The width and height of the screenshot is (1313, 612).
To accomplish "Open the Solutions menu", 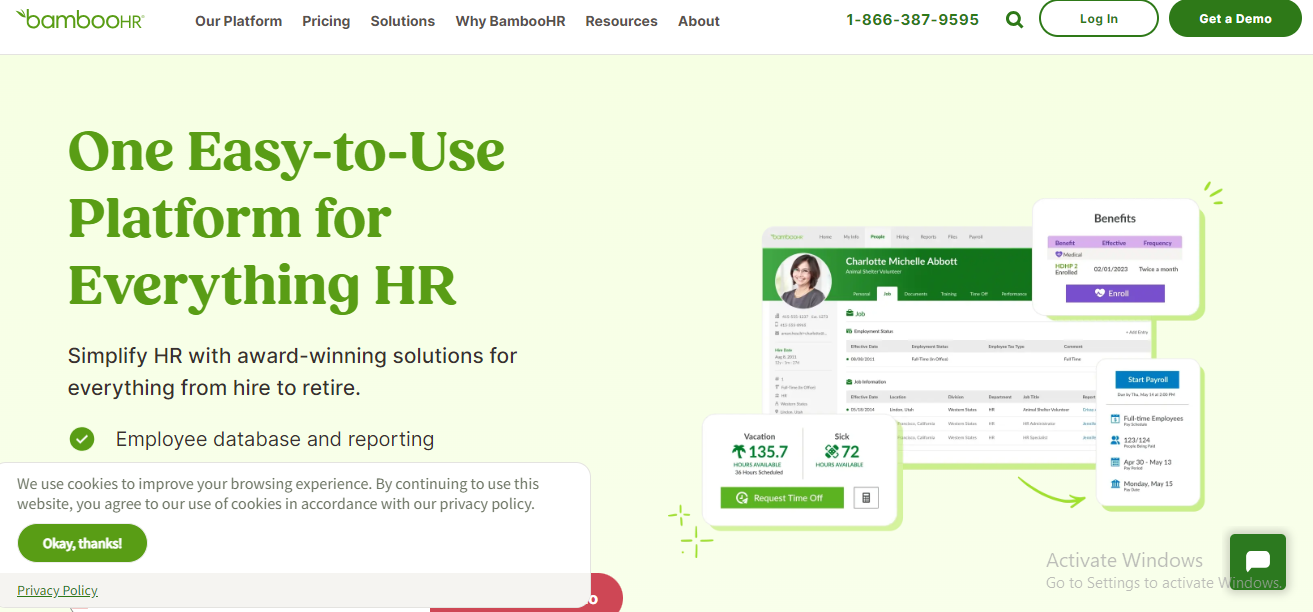I will [403, 21].
